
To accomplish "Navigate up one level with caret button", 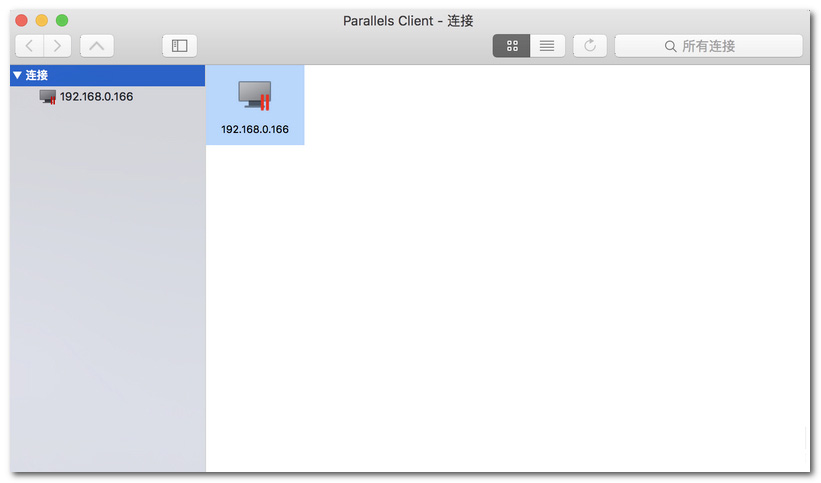I will (x=97, y=46).
